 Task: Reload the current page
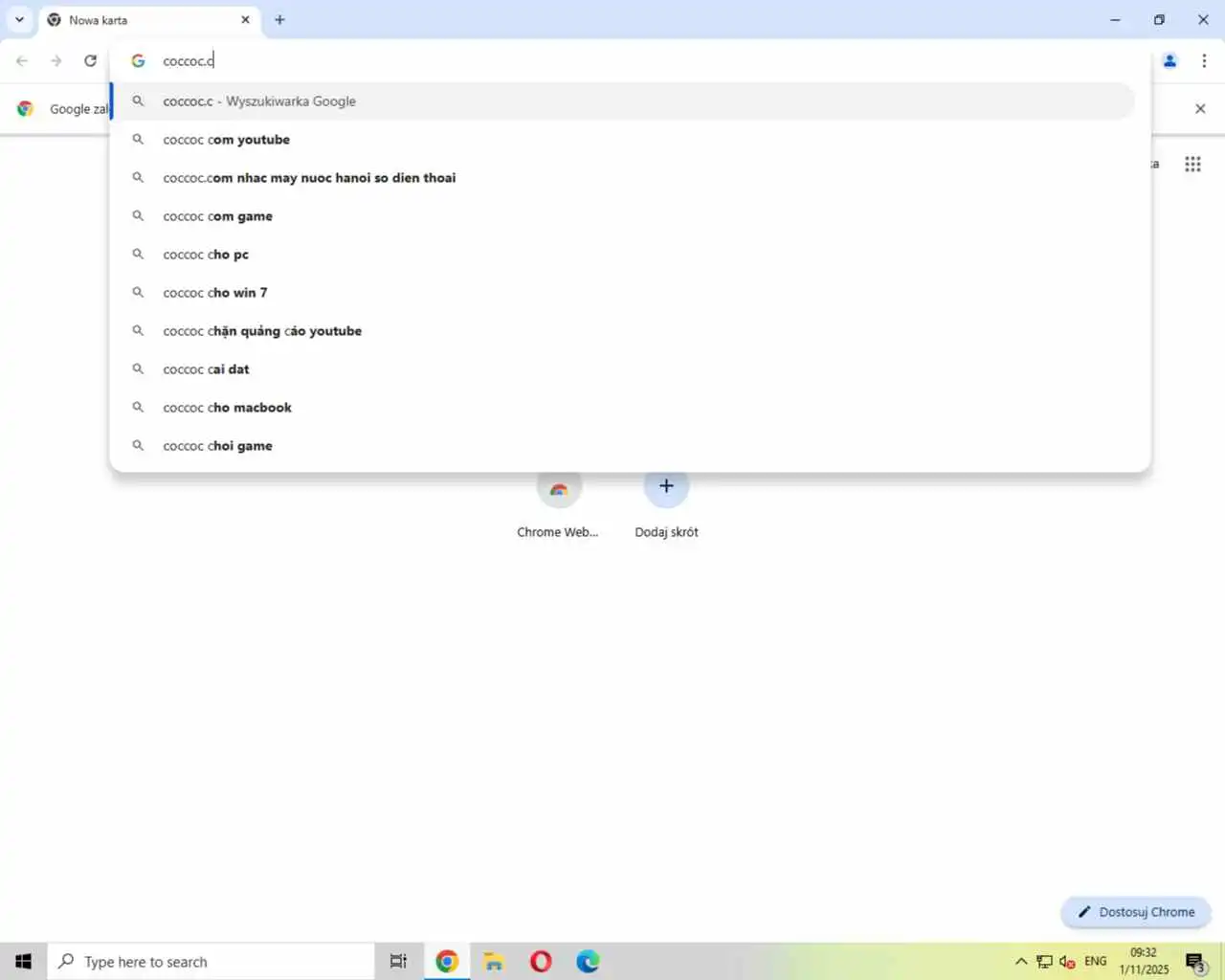coord(91,60)
